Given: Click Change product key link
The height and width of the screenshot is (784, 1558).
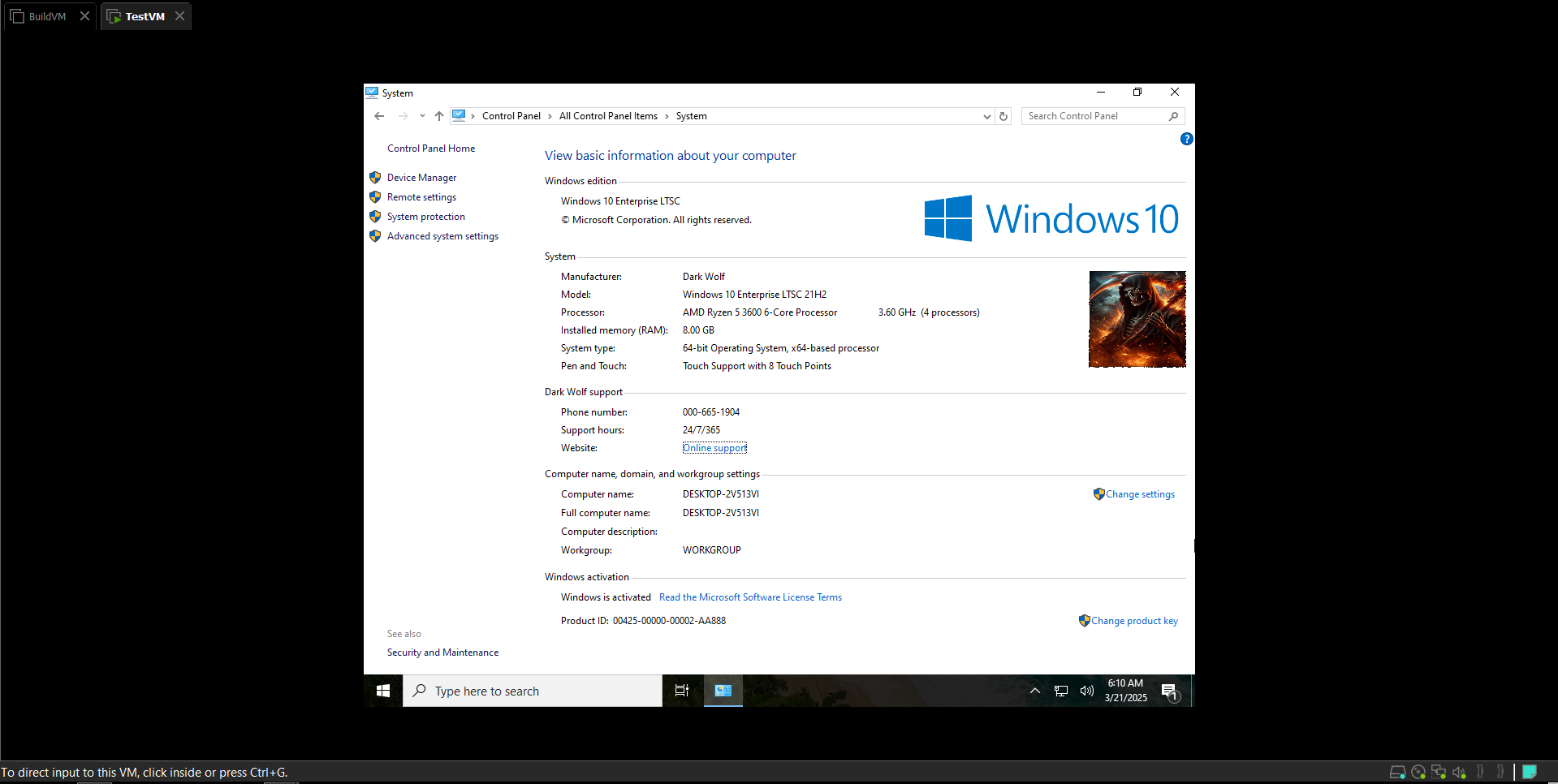Looking at the screenshot, I should point(1134,621).
